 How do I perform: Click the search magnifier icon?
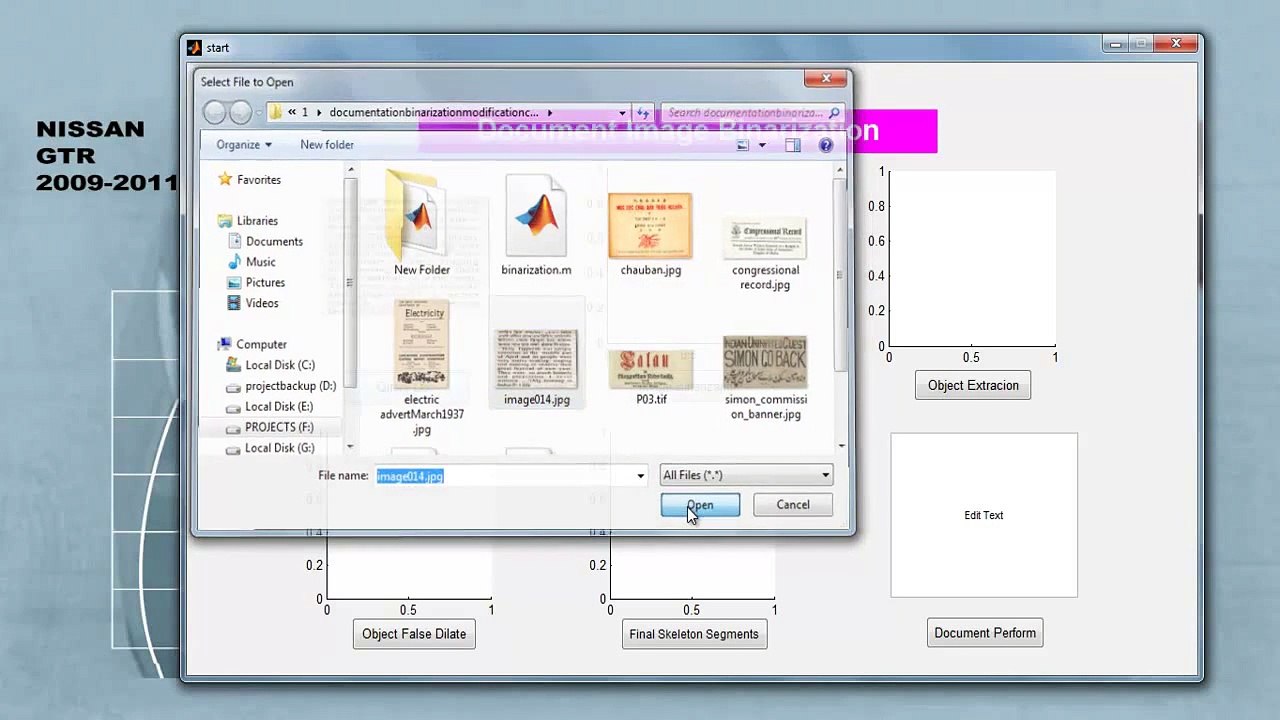coord(834,113)
